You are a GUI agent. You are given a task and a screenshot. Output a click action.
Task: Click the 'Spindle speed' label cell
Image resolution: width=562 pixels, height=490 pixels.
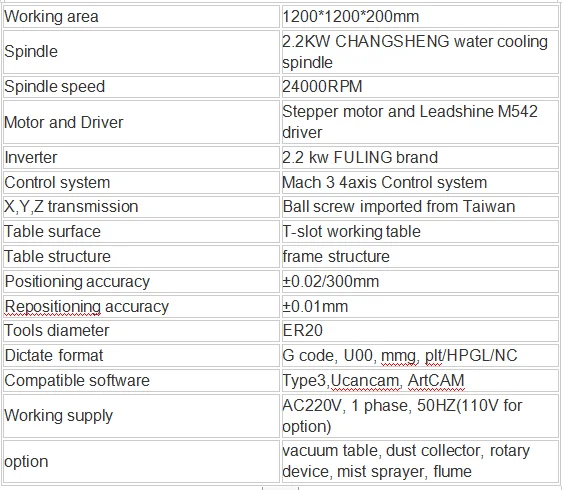pyautogui.click(x=141, y=87)
